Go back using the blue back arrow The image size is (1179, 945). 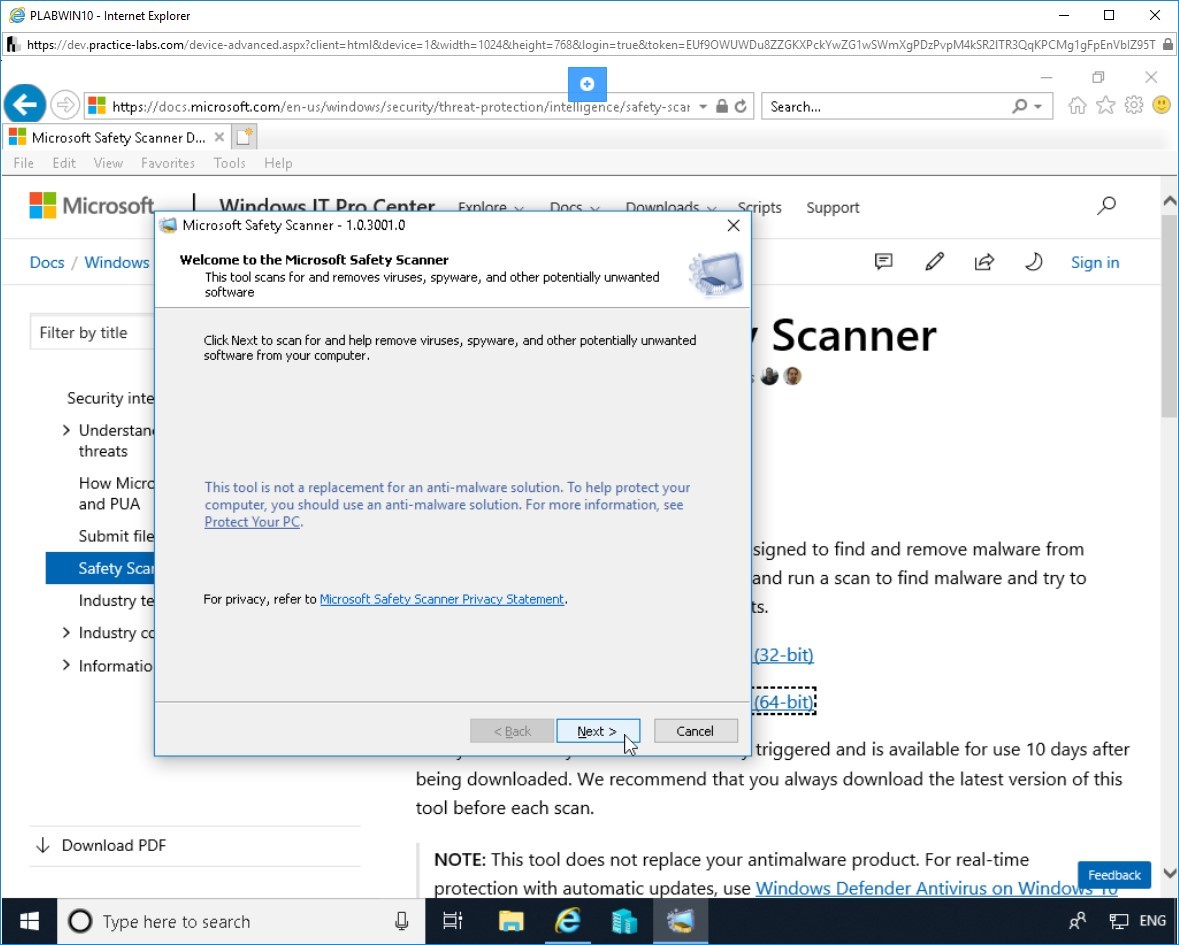point(25,104)
